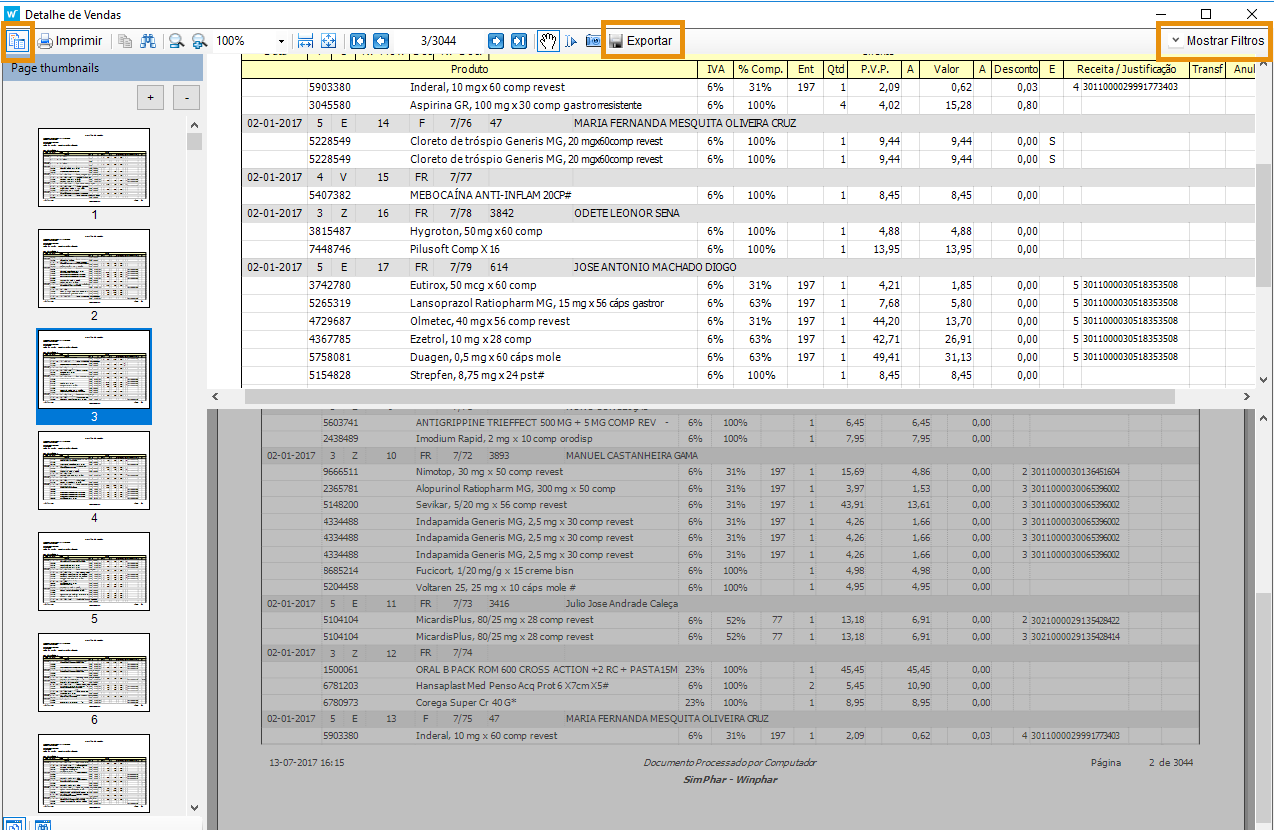Image resolution: width=1274 pixels, height=830 pixels.
Task: Click the Exportar button
Action: point(641,41)
